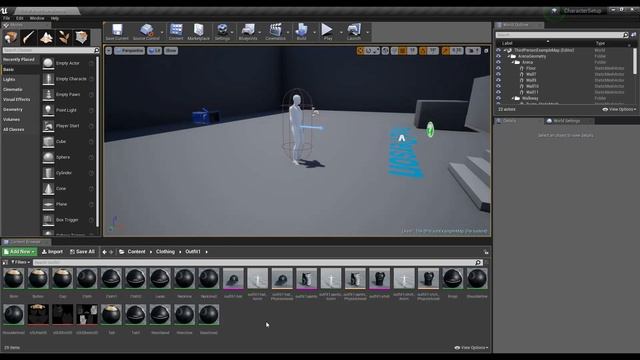This screenshot has width=640, height=360.
Task: Open the File menu
Action: tap(7, 18)
